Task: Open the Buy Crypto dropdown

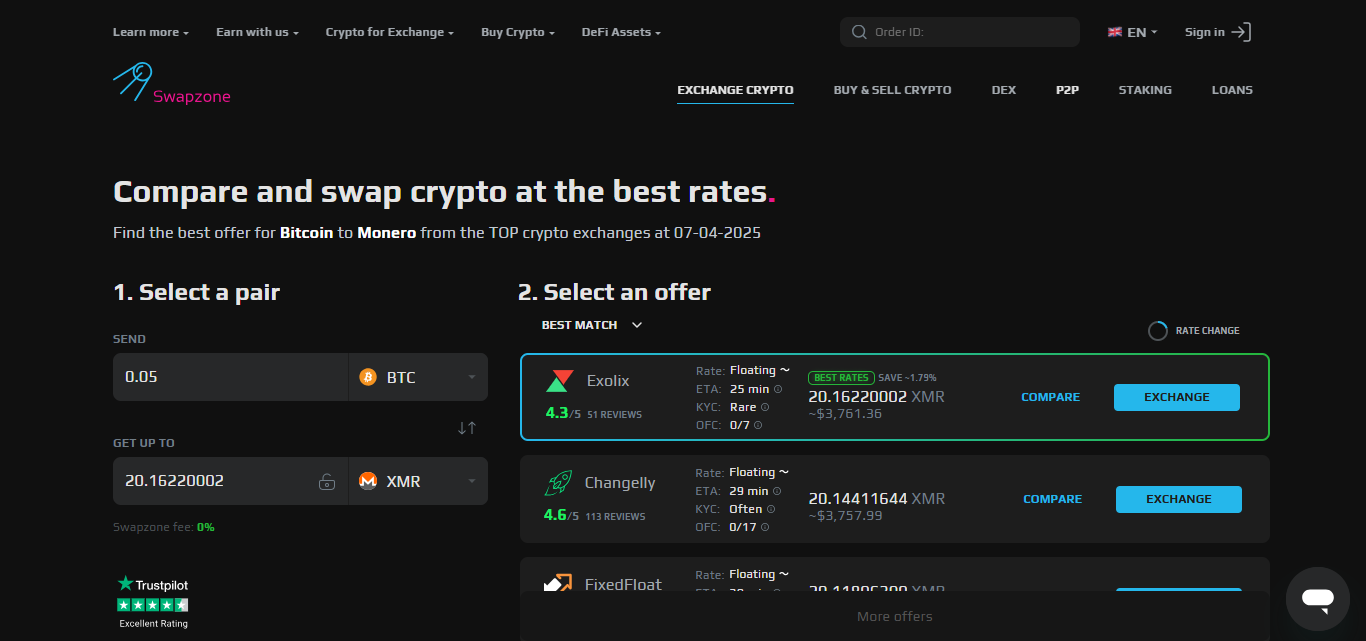Action: click(x=518, y=32)
